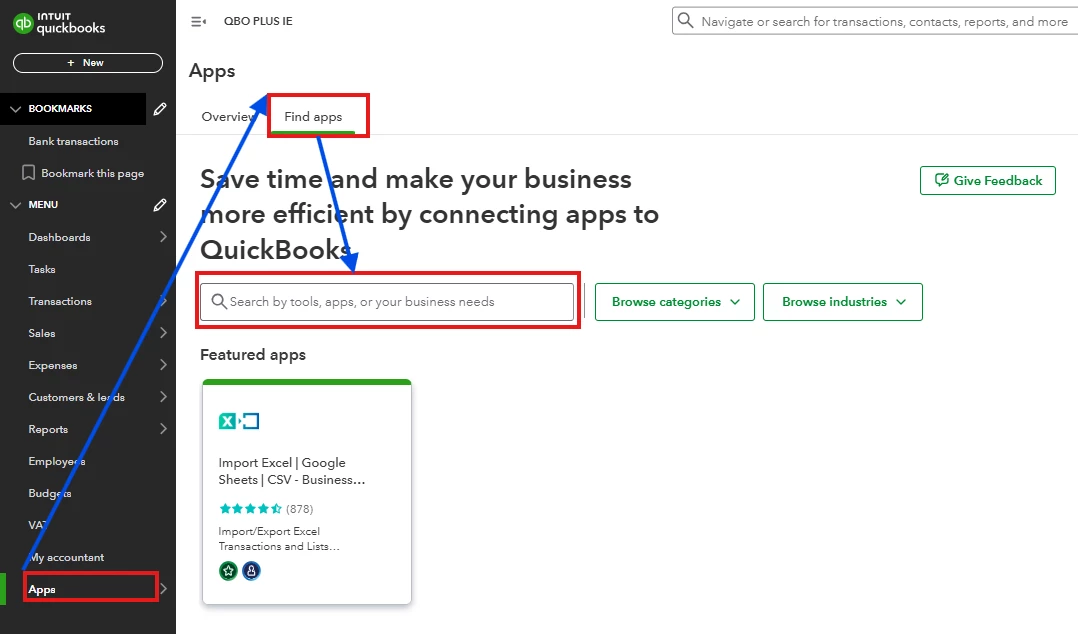Collapse the BOOKMARKS section
The height and width of the screenshot is (634, 1078).
(x=15, y=109)
